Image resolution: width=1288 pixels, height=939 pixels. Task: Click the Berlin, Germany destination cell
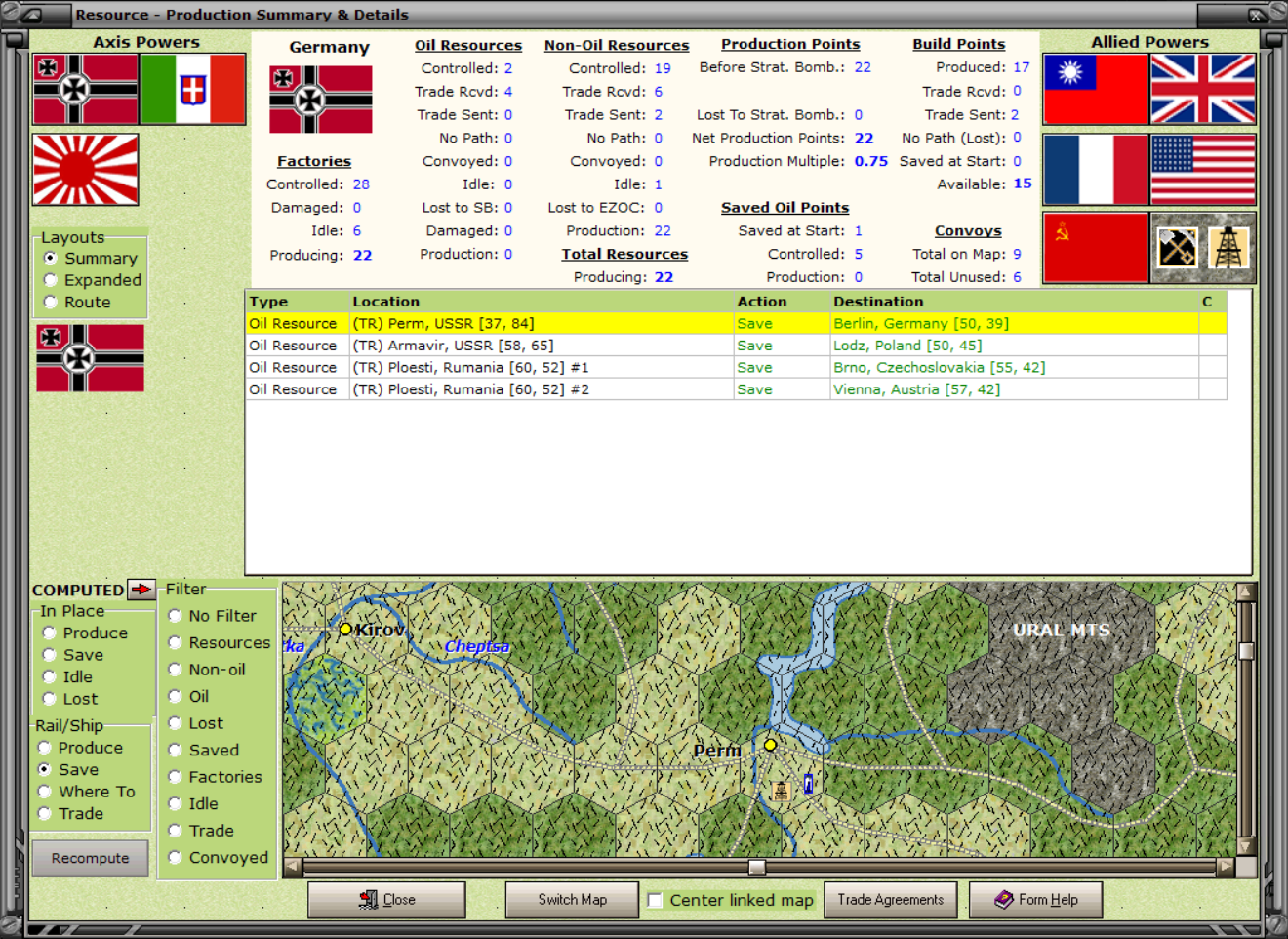click(1015, 323)
